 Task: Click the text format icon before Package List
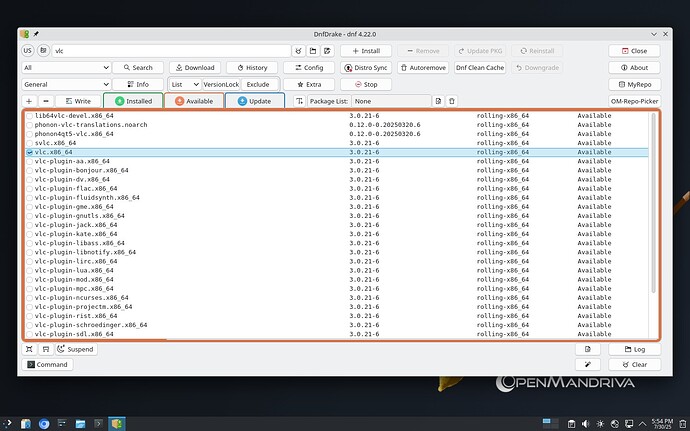point(299,101)
